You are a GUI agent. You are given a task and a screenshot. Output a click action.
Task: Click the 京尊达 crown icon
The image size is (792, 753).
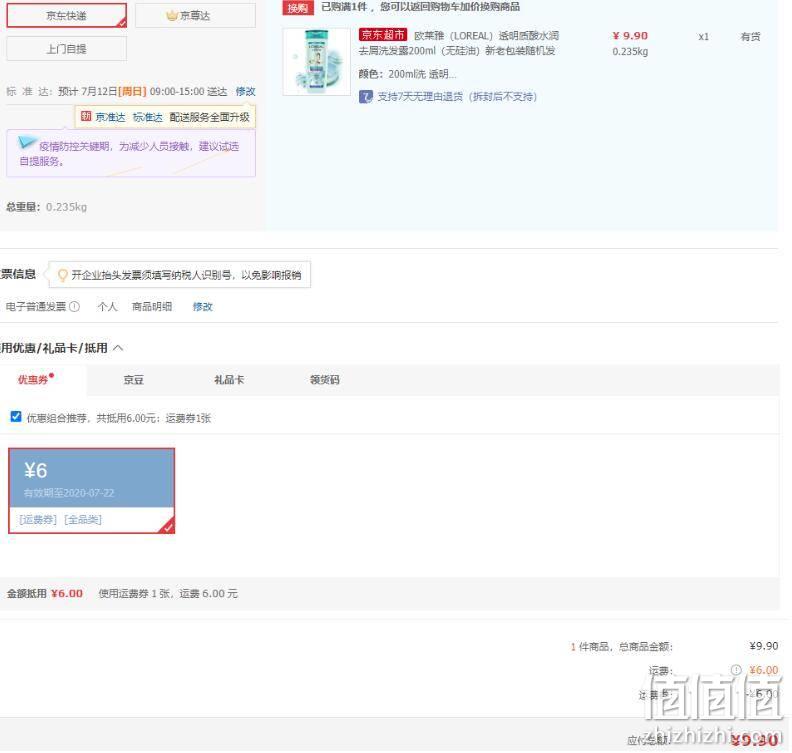tap(172, 16)
